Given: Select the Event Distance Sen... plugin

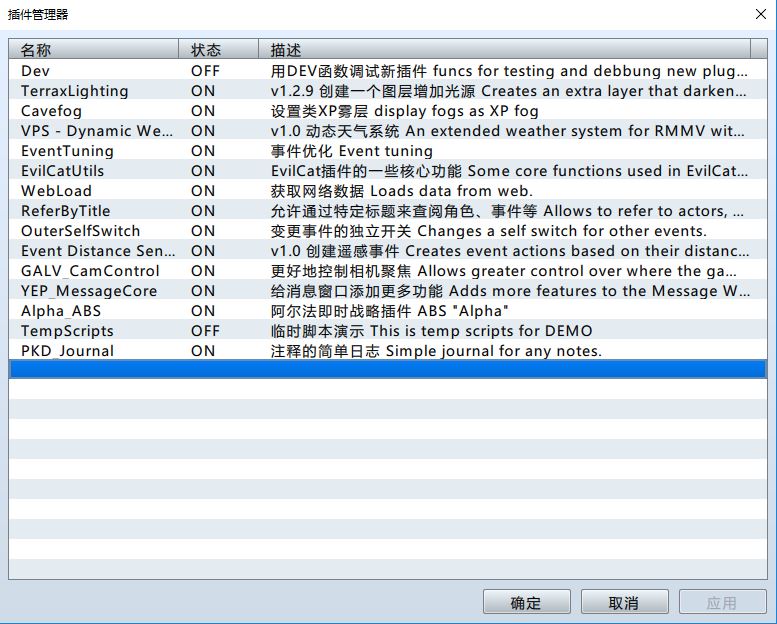Looking at the screenshot, I should [x=98, y=251].
